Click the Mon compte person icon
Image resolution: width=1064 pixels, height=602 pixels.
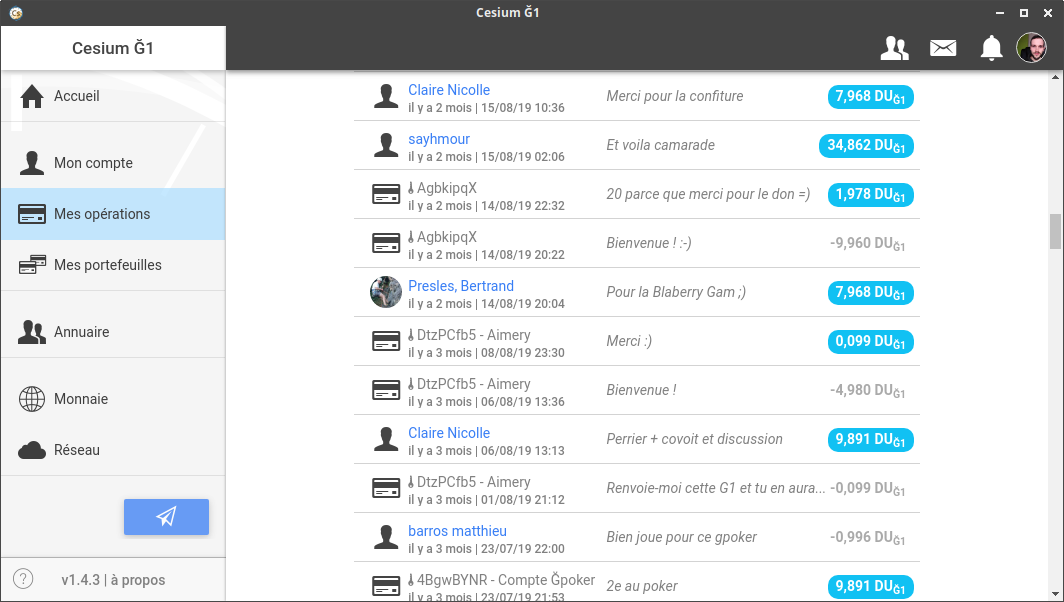[x=32, y=163]
